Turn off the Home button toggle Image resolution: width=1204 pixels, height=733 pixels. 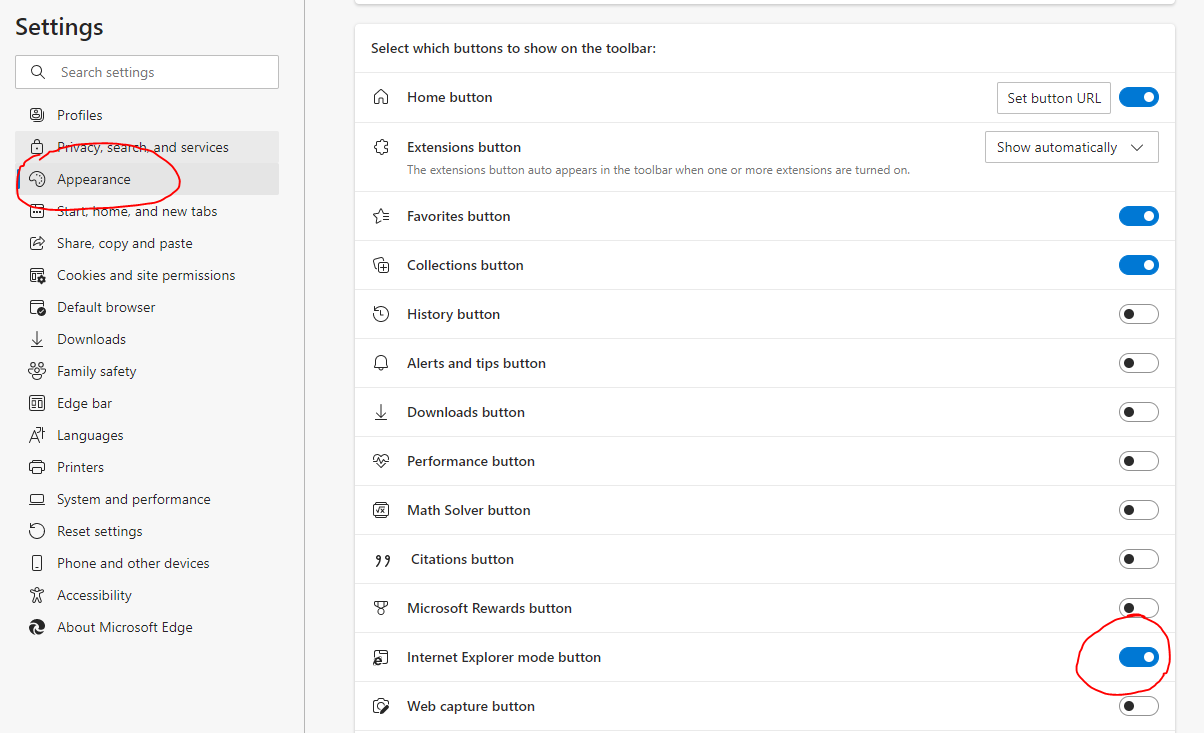[1139, 97]
